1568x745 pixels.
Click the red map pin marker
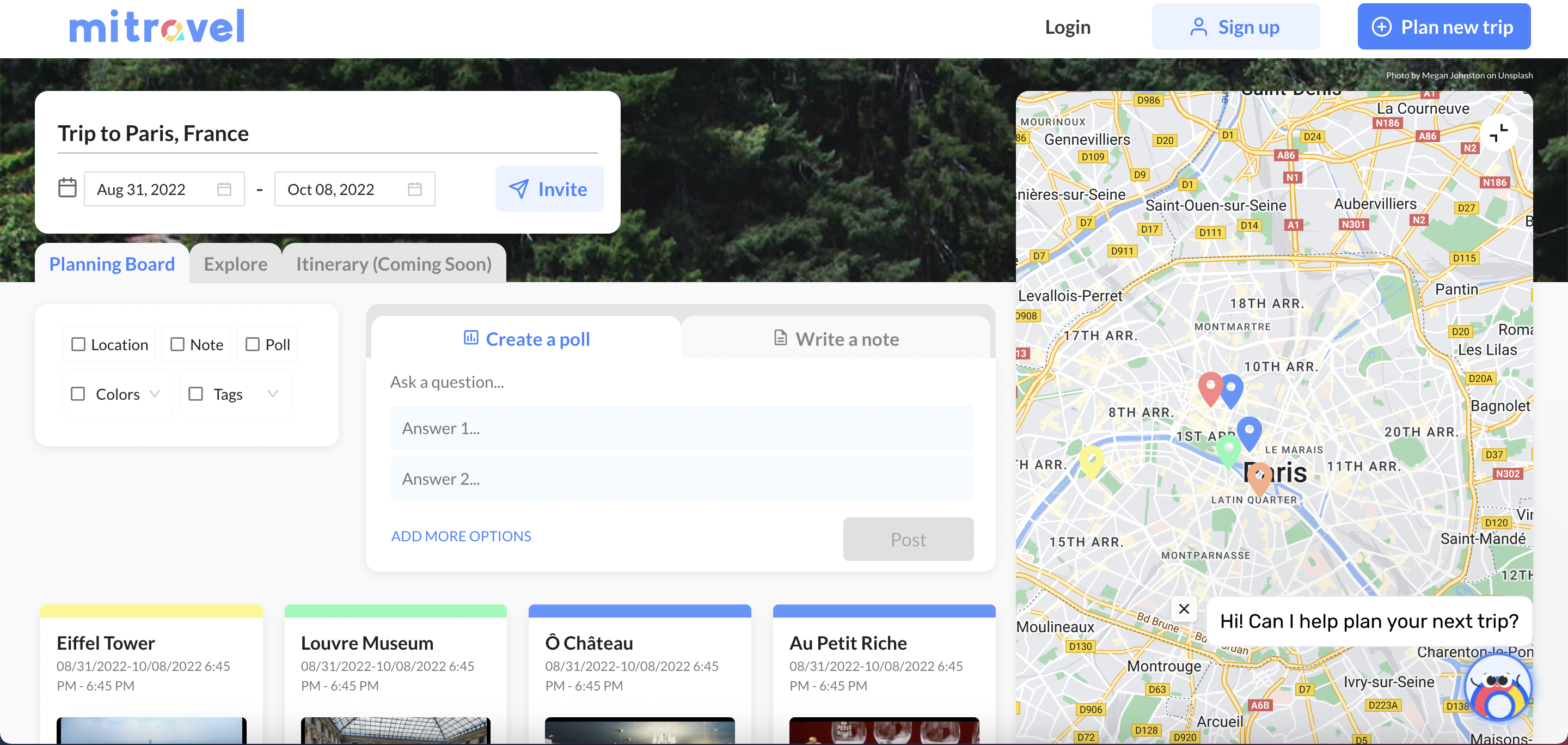tap(1210, 388)
